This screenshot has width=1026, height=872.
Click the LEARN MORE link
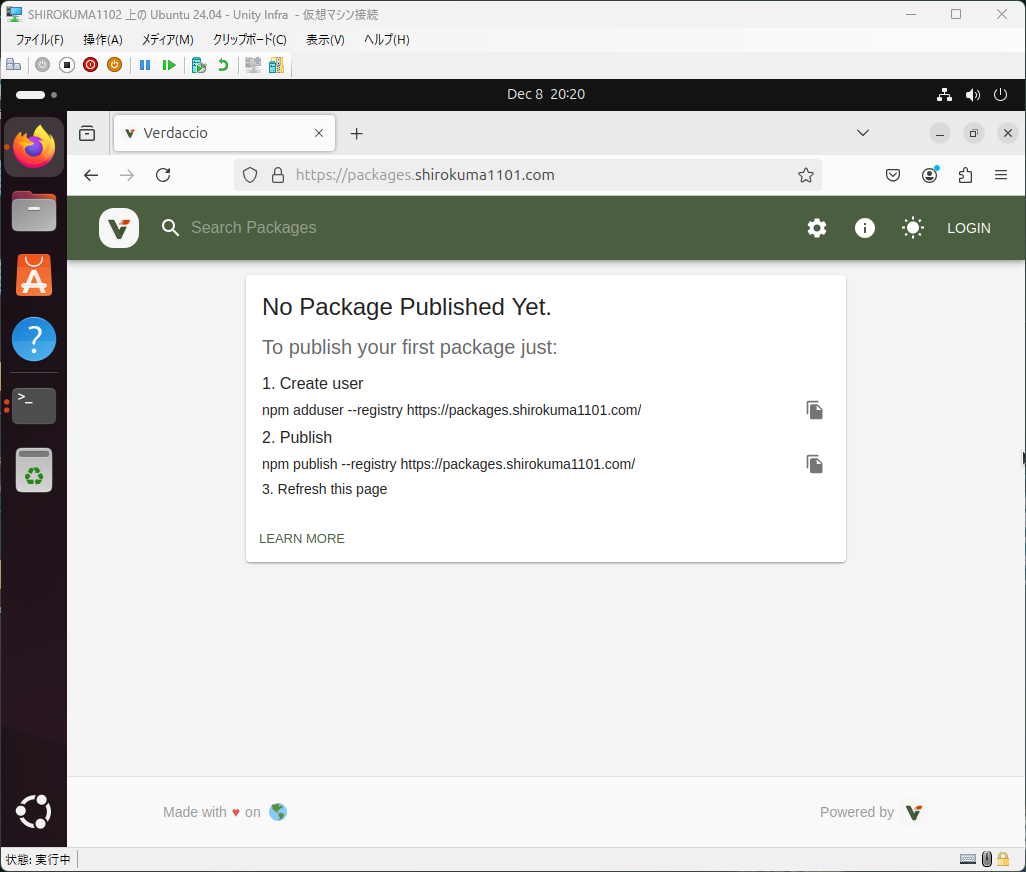click(302, 538)
